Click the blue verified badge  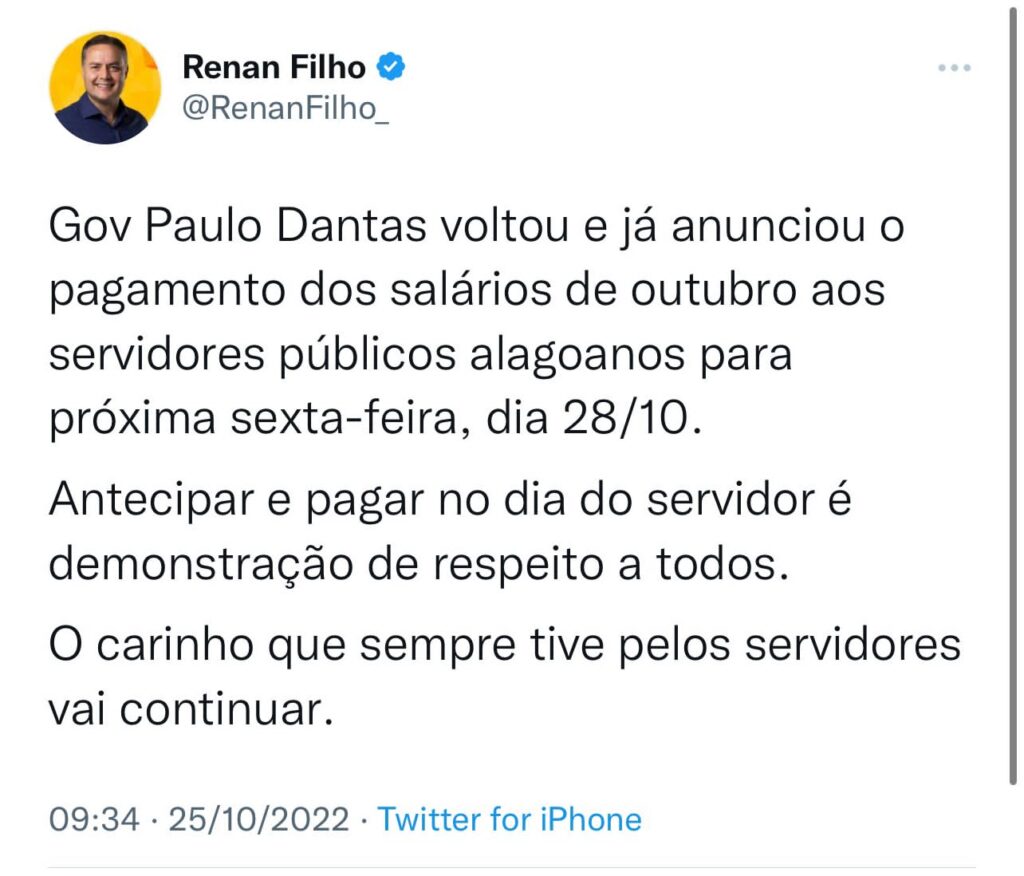(x=391, y=68)
